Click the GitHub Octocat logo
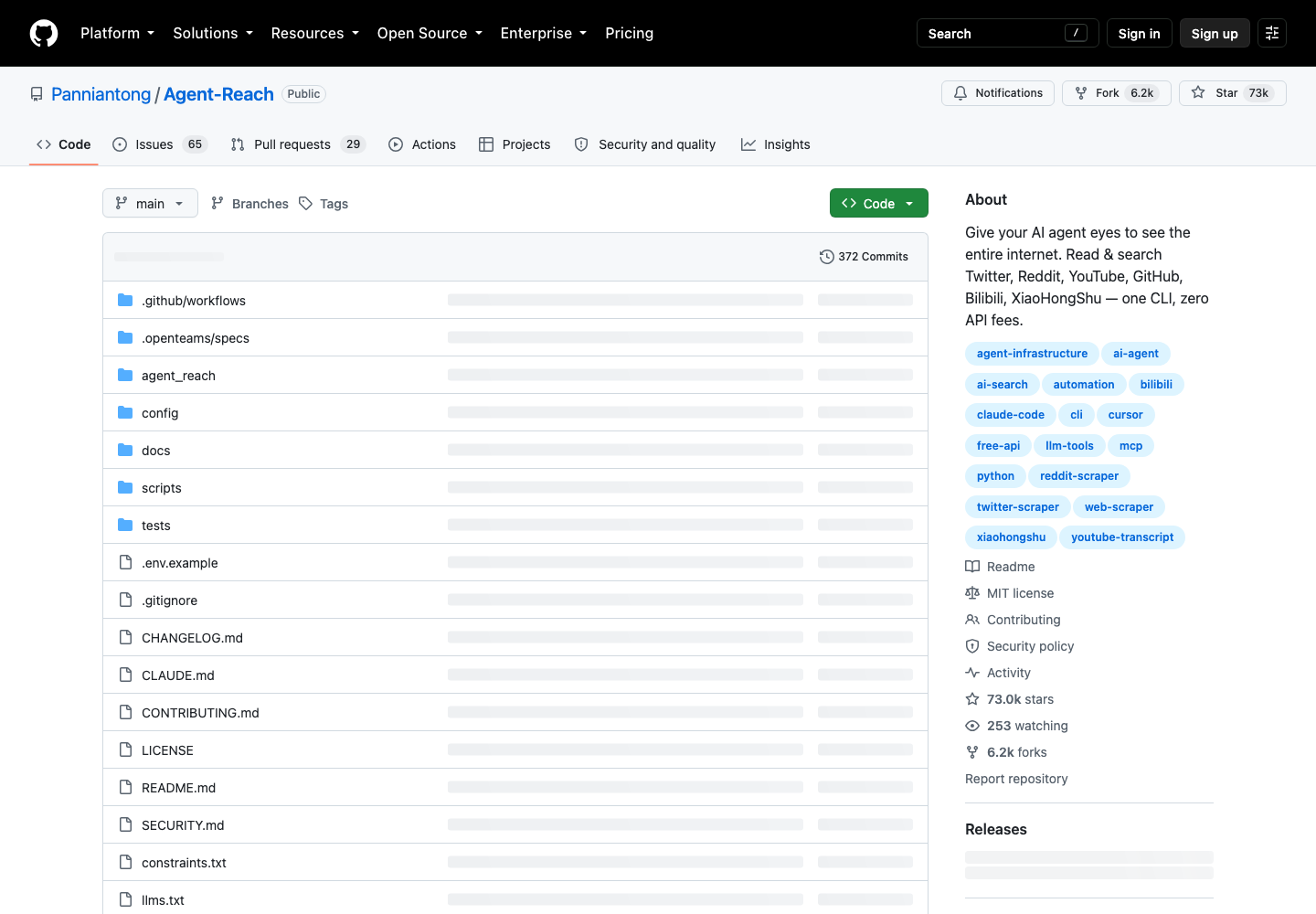 click(44, 33)
